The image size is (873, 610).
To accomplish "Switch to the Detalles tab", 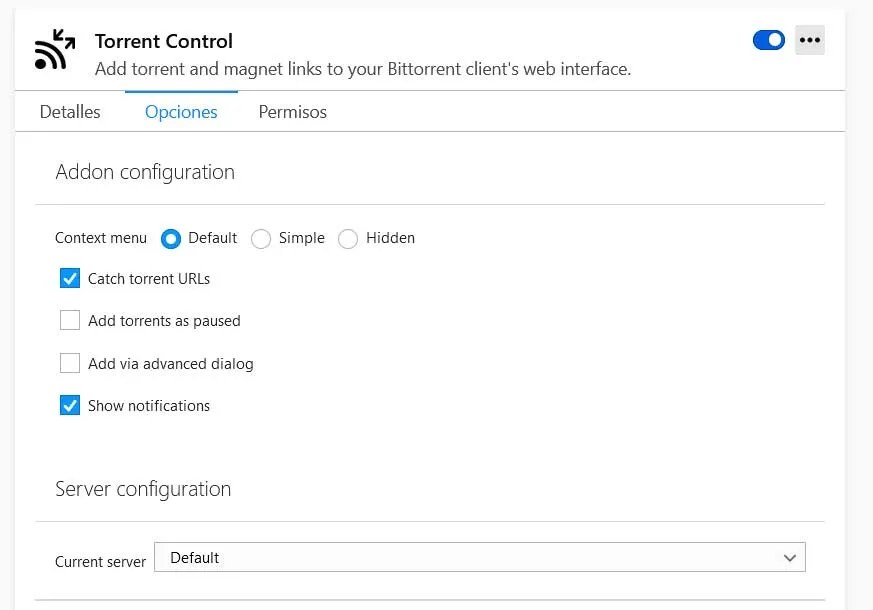I will [70, 112].
